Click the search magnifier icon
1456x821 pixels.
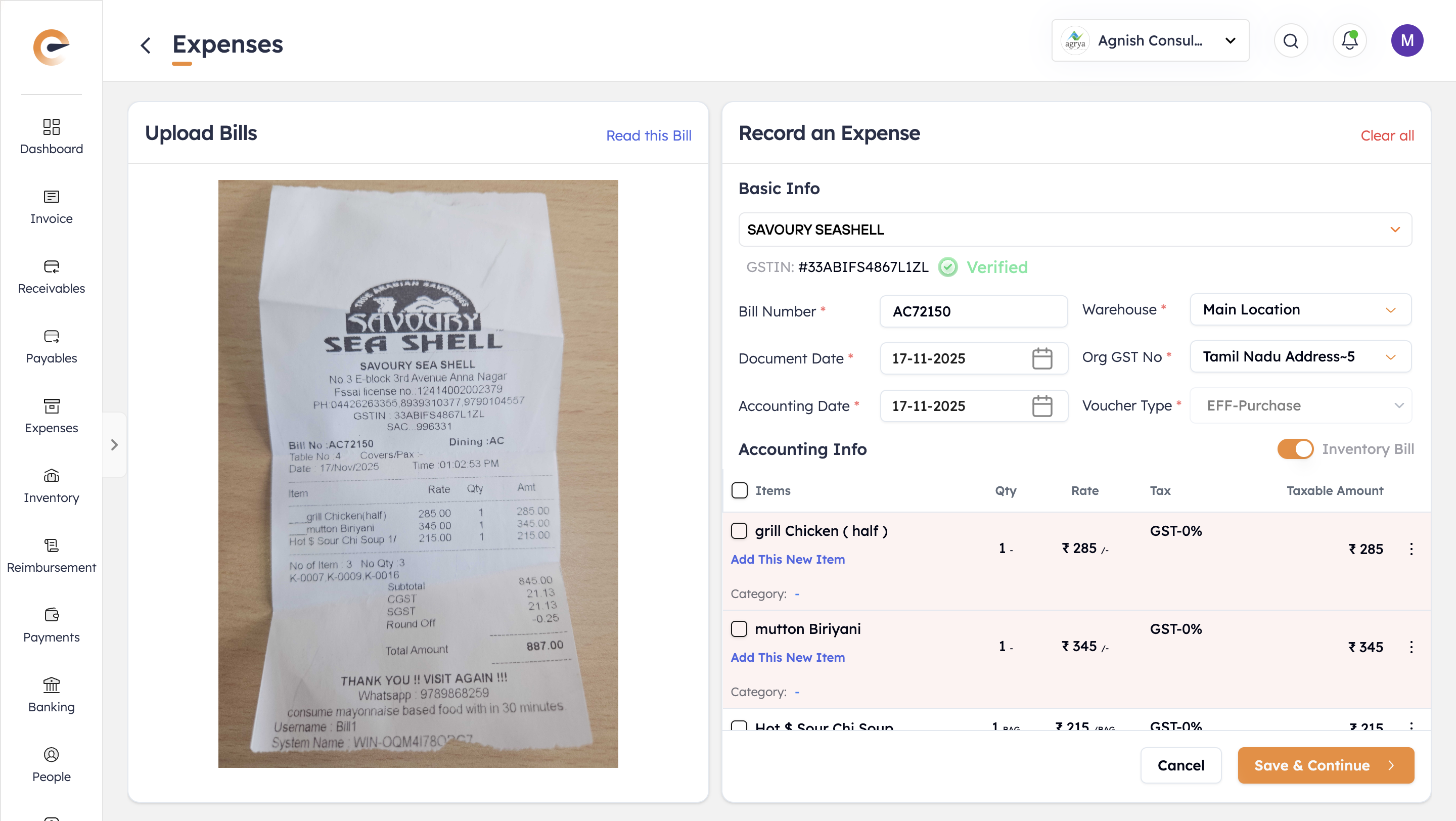pyautogui.click(x=1290, y=40)
